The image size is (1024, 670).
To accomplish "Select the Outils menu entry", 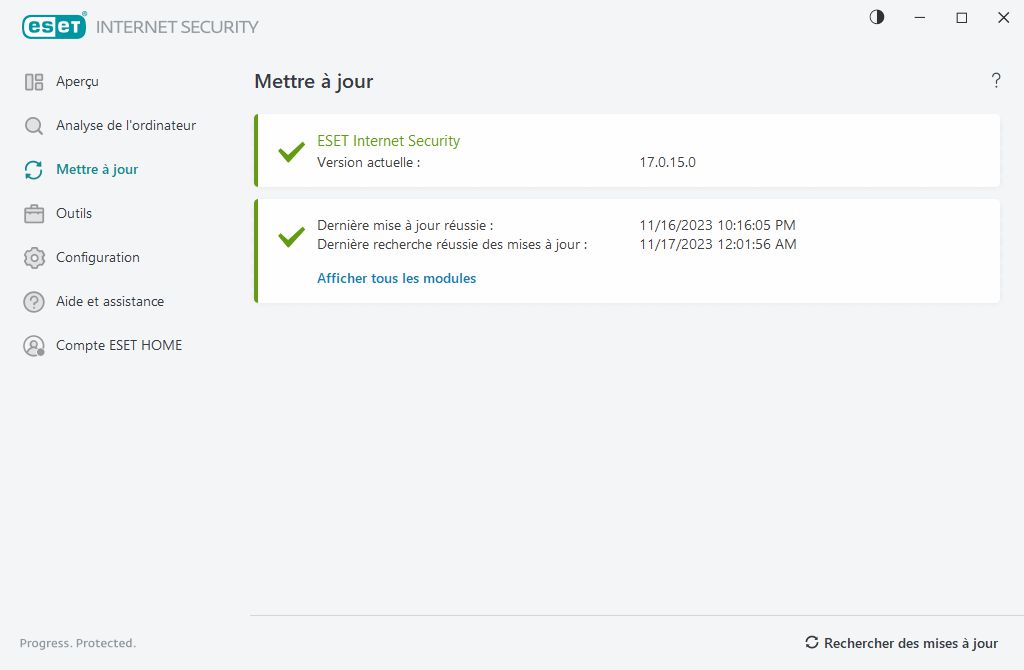I will coord(74,214).
